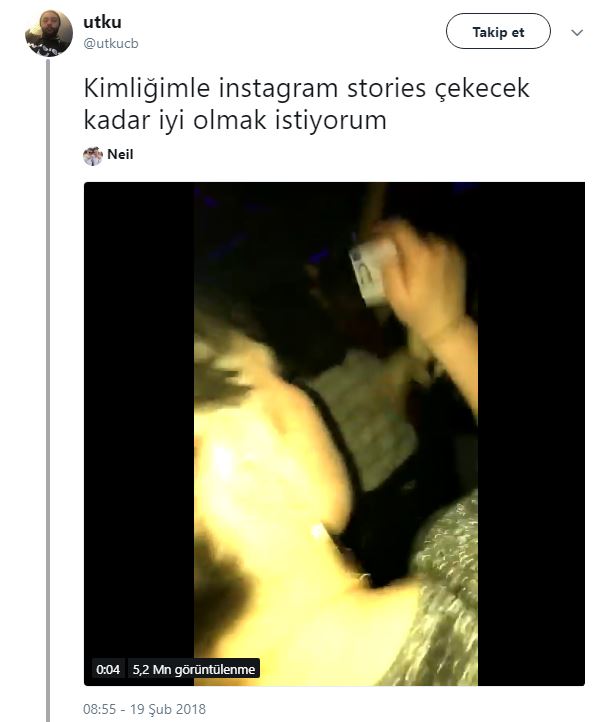Click the small Neil avatar icon
This screenshot has height=722, width=611.
(93, 156)
